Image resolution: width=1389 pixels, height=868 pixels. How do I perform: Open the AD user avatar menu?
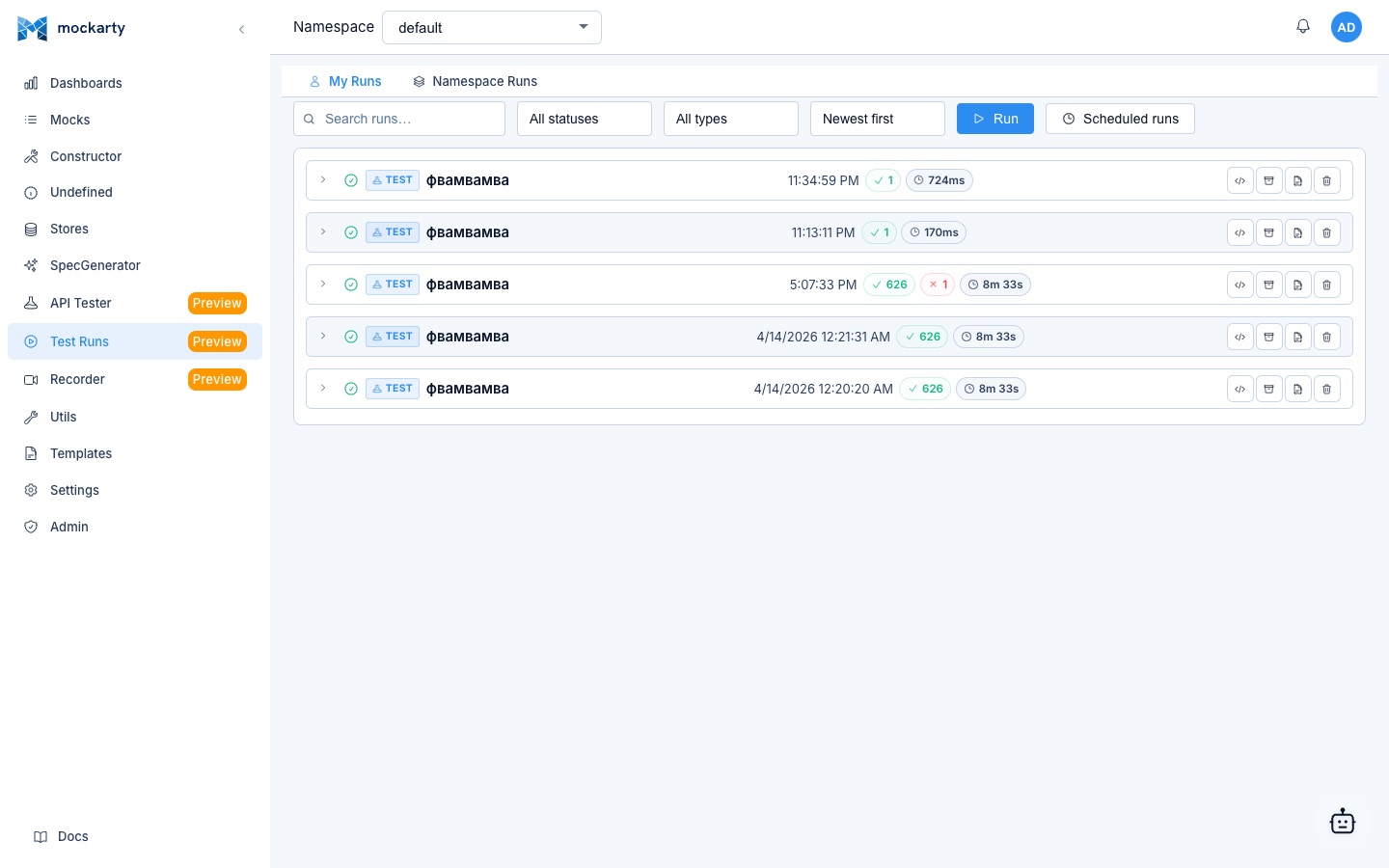click(1347, 27)
